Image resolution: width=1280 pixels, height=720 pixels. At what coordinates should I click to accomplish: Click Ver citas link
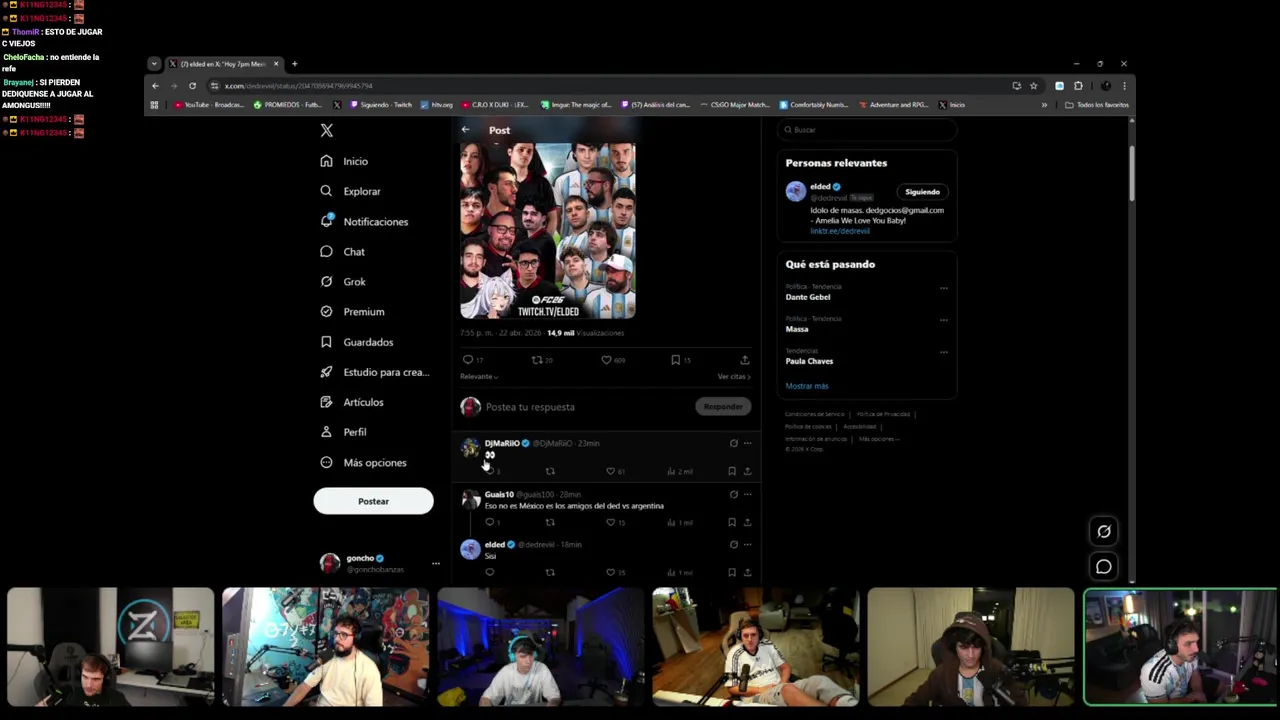(x=734, y=377)
